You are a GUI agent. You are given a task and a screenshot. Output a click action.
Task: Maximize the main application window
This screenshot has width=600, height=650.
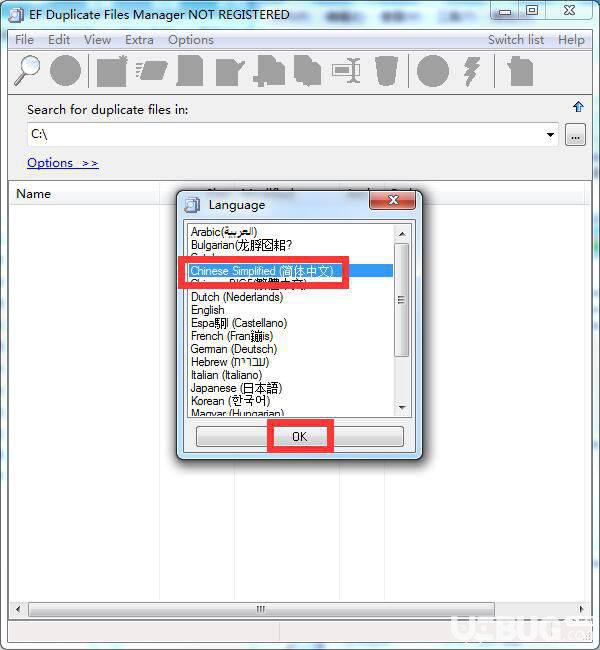coord(532,10)
